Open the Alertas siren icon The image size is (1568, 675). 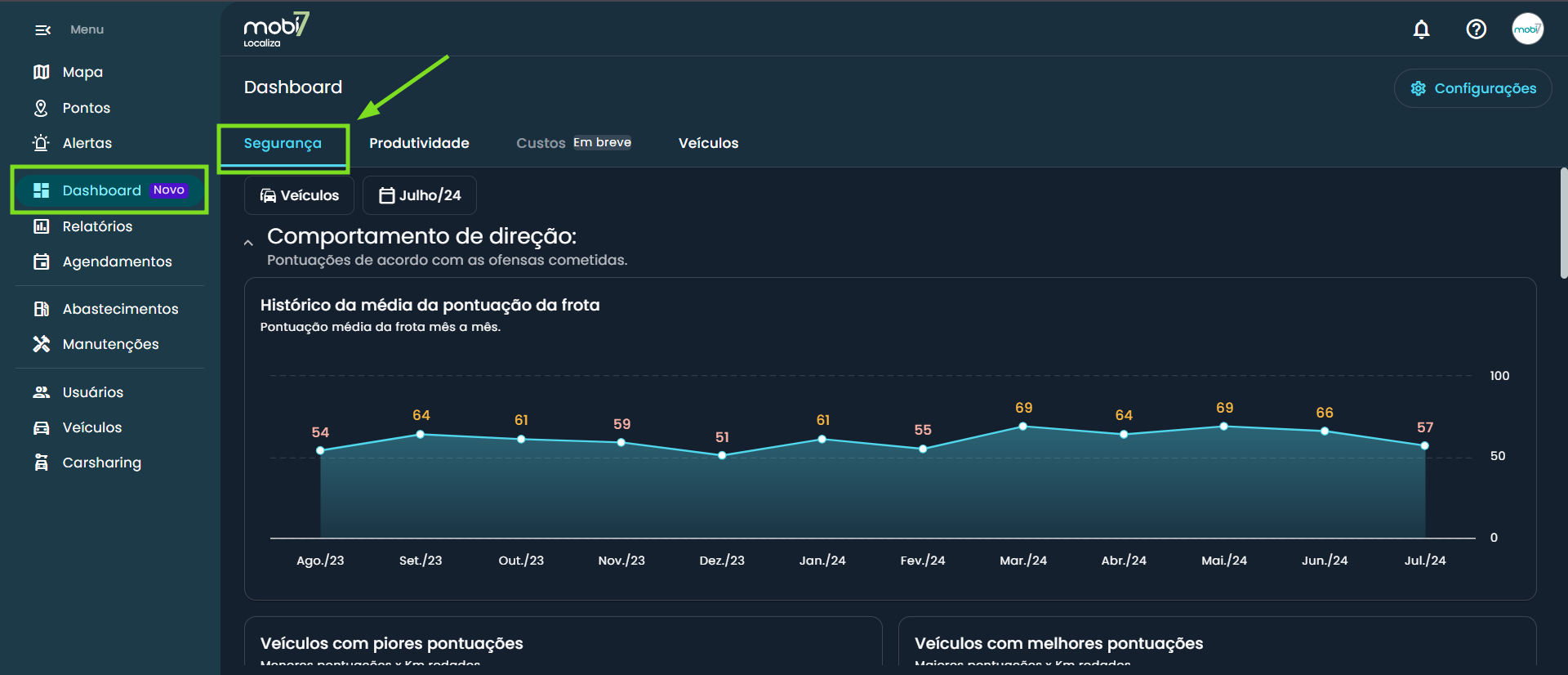(x=41, y=143)
